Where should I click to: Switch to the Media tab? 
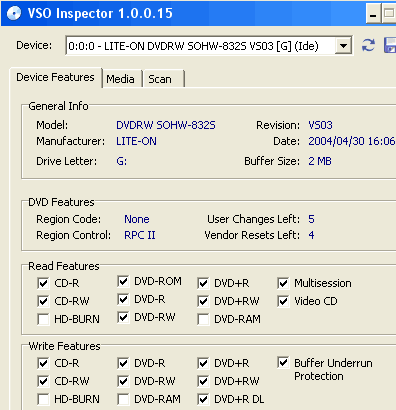(x=121, y=79)
